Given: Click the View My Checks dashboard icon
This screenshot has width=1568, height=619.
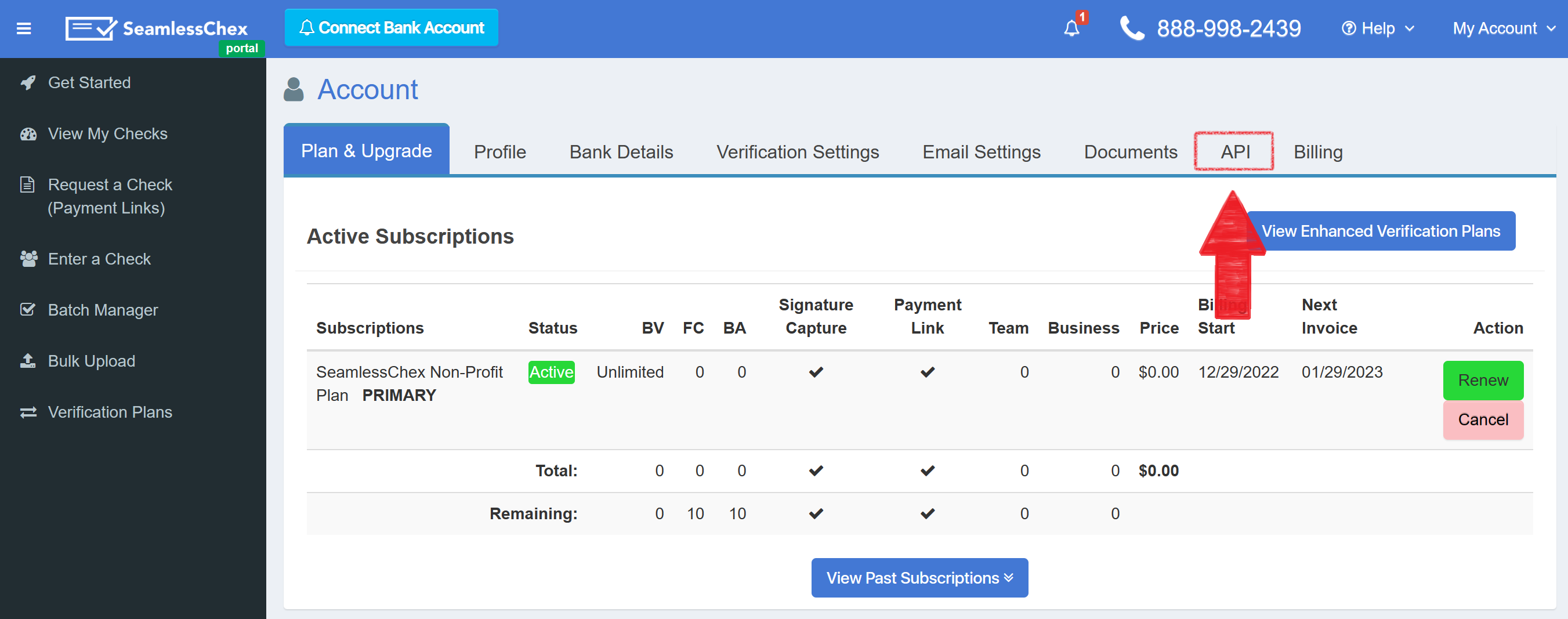Looking at the screenshot, I should [x=28, y=134].
